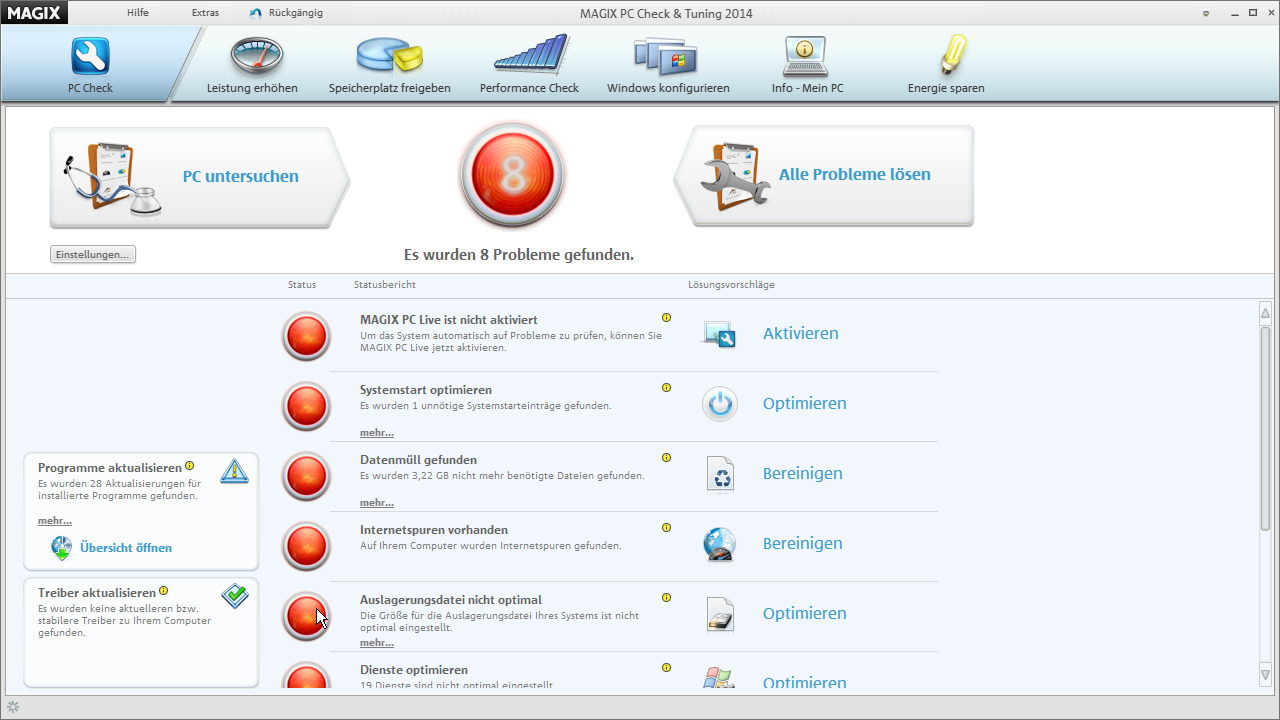Click the title bar dropdown circle button
Viewport: 1280px width, 720px height.
[x=1206, y=13]
